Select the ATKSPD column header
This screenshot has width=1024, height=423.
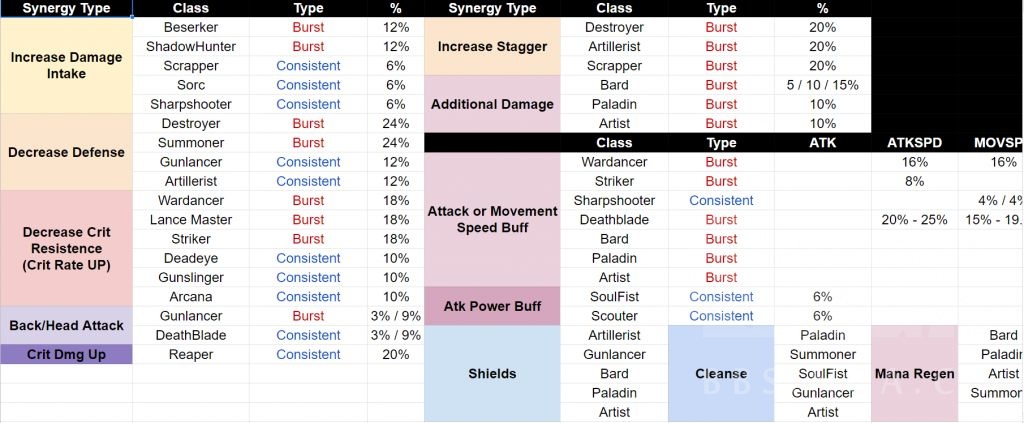click(913, 143)
